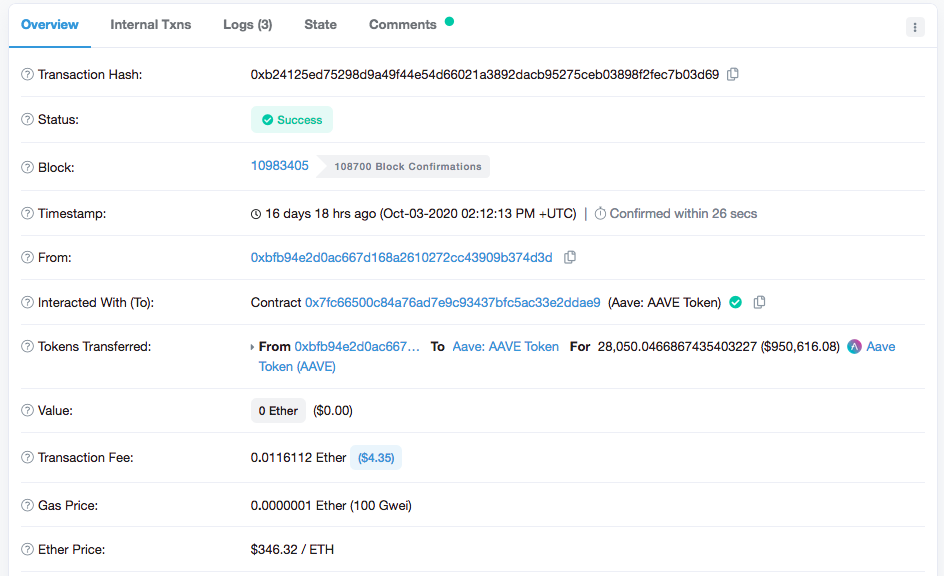Click the Confirmed within 26 secs text

tap(683, 214)
